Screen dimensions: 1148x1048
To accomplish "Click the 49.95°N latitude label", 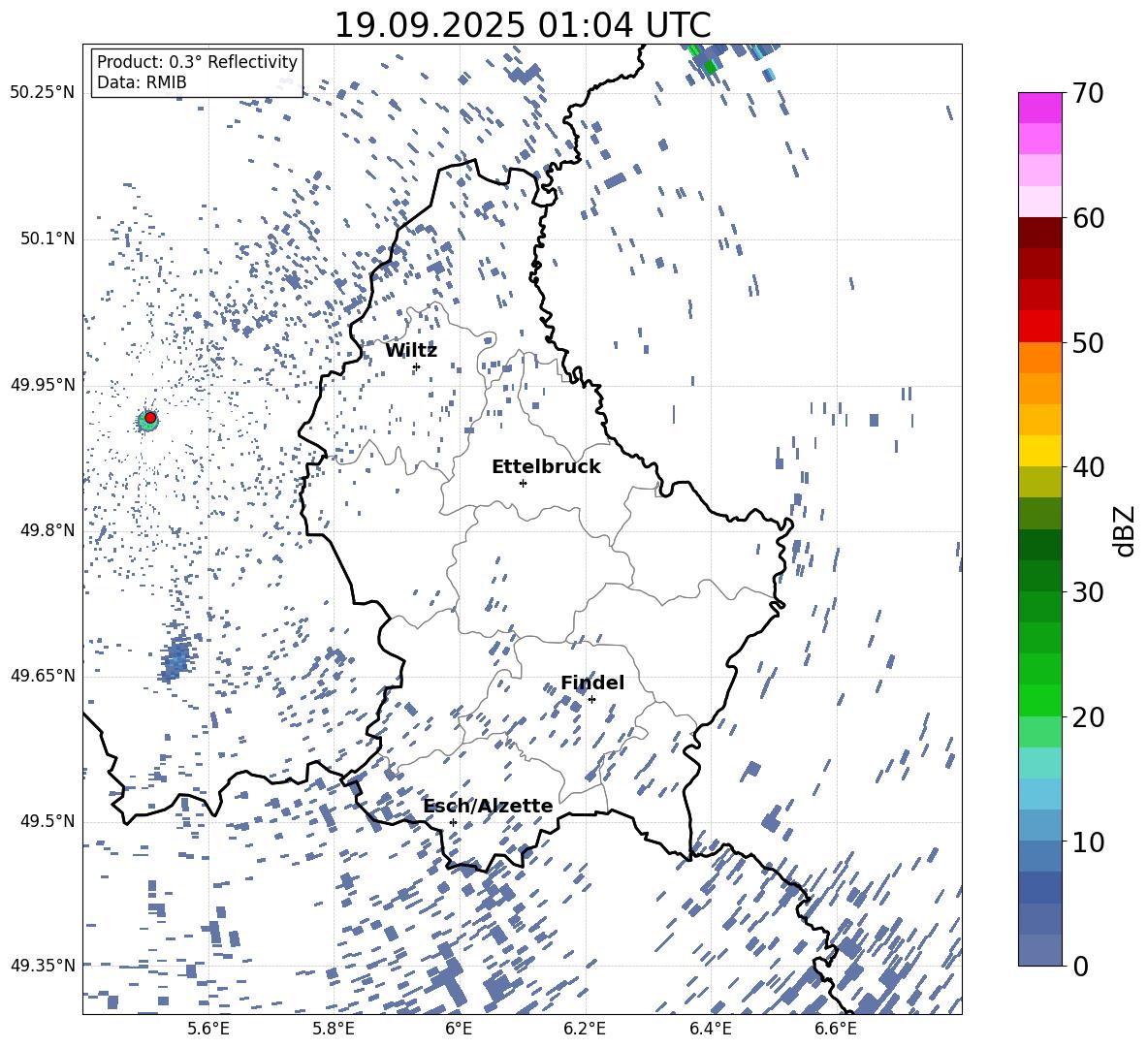I will point(43,385).
